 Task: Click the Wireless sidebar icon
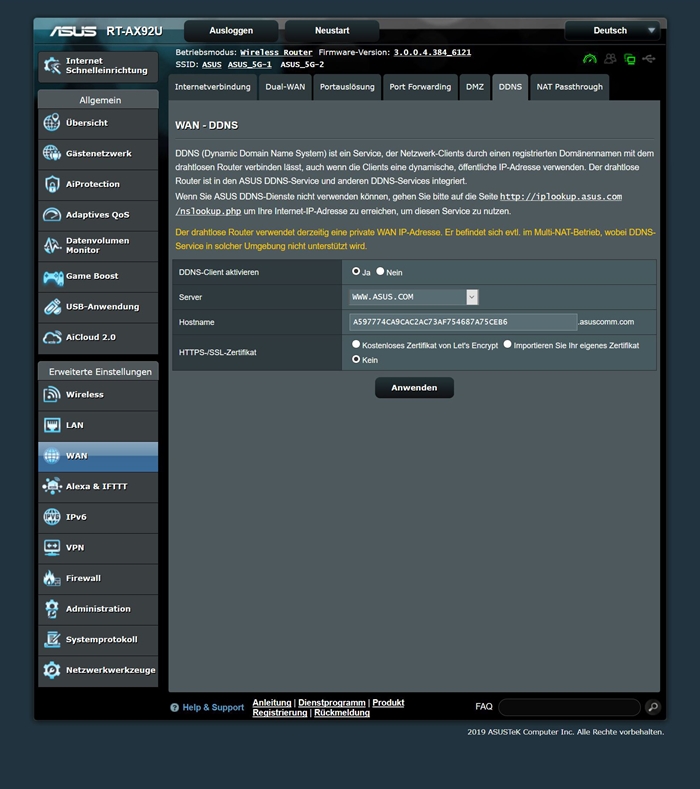point(52,394)
